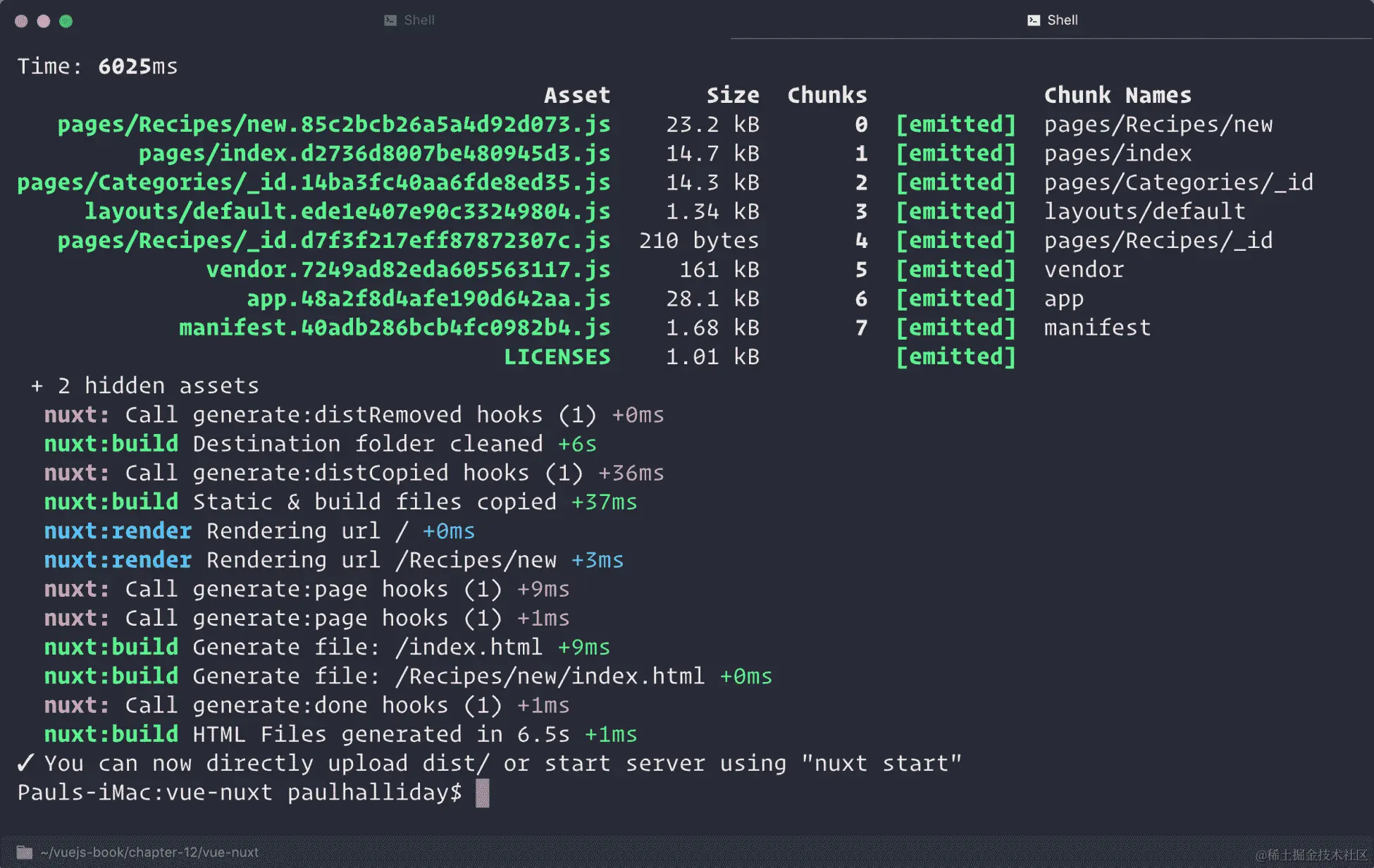Image resolution: width=1374 pixels, height=868 pixels.
Task: Click '+ 2 hidden assets' line
Action: click(145, 386)
